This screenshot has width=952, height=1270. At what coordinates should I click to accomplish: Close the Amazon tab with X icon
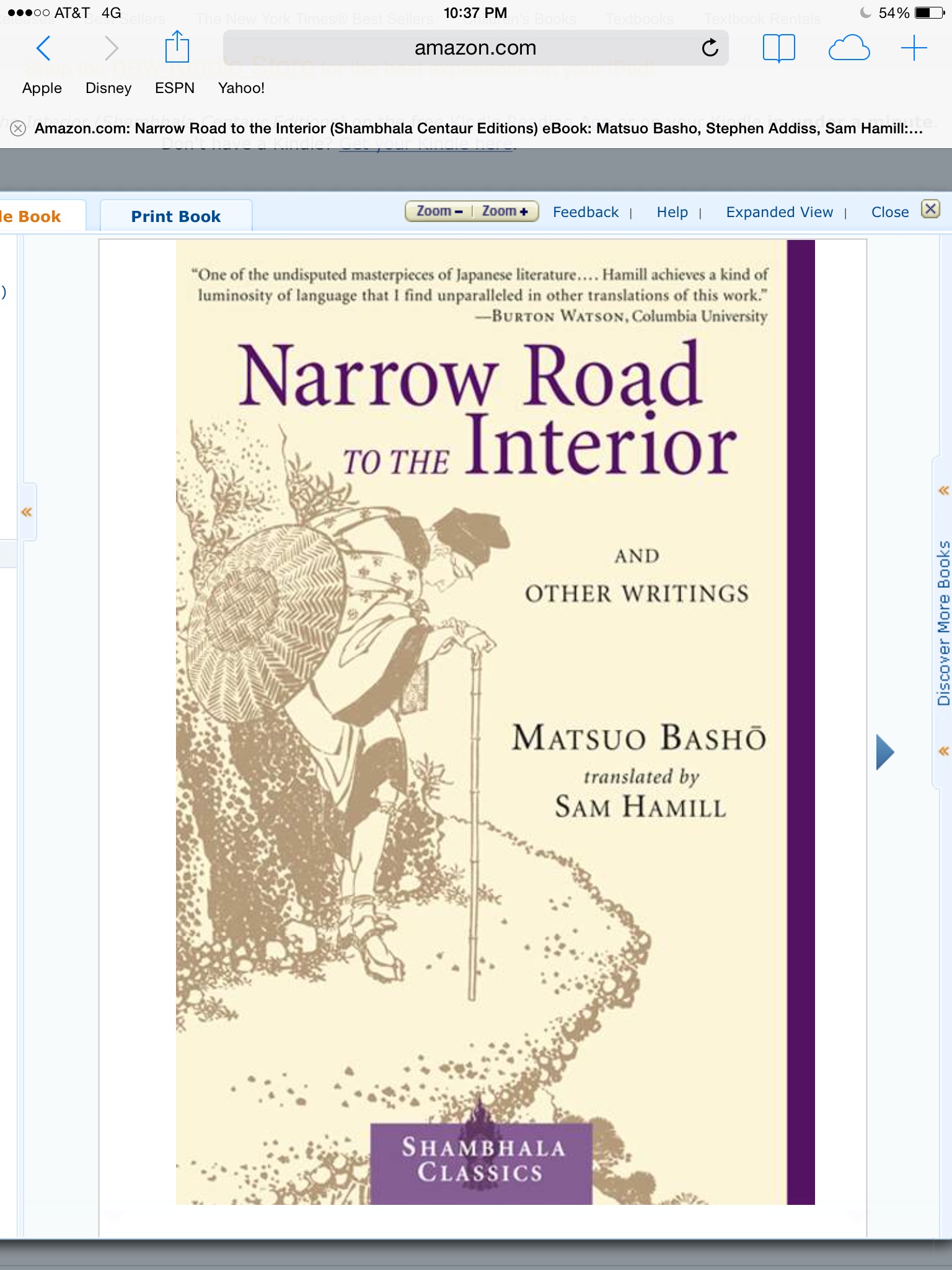tap(18, 128)
